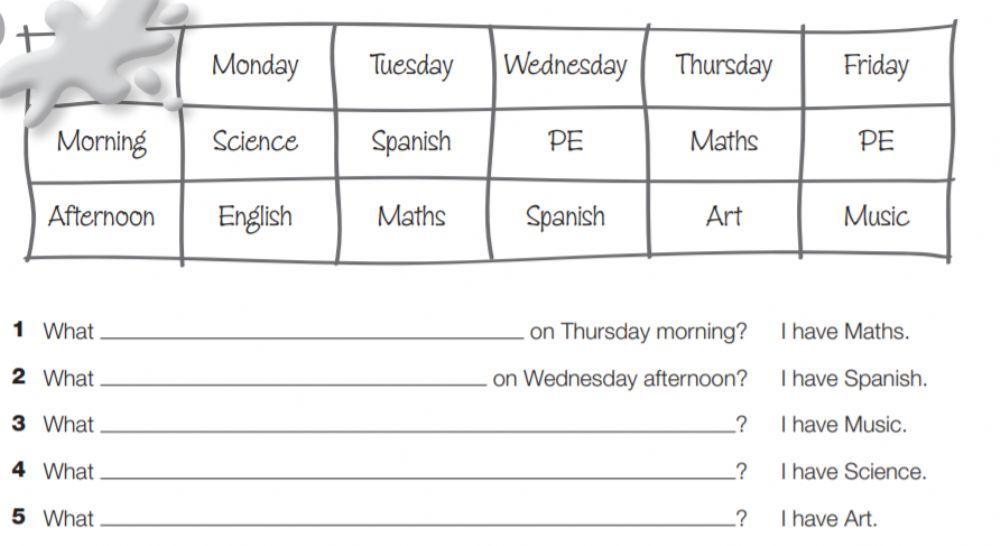Screen dimensions: 1000x546
Task: Click the PE cell under Wednesday
Action: coord(565,142)
